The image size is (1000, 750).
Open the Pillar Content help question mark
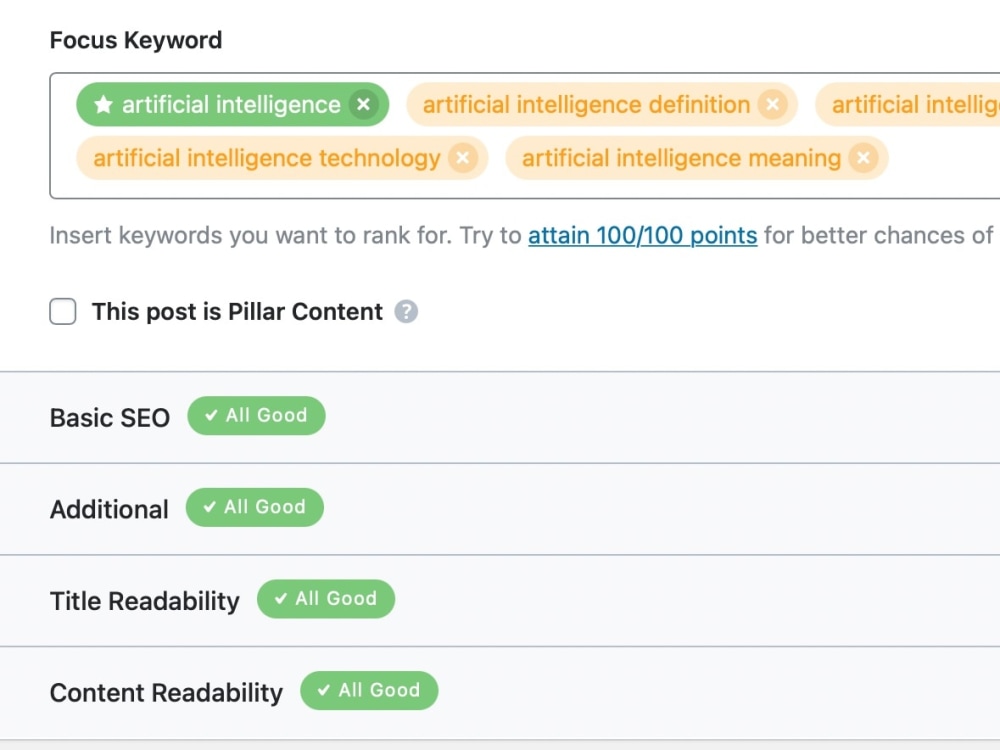pos(406,312)
